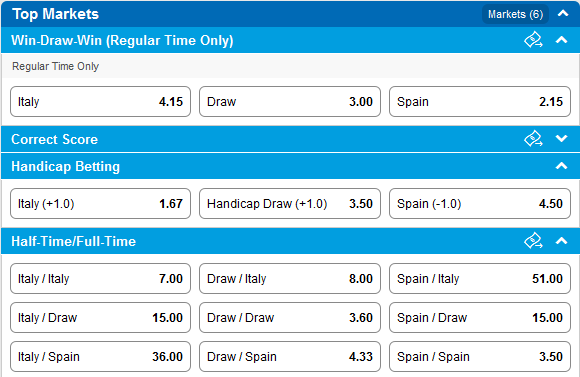This screenshot has height=377, width=580.
Task: Click cash-out icon in Half-Time/Full-Time header
Action: coord(533,241)
